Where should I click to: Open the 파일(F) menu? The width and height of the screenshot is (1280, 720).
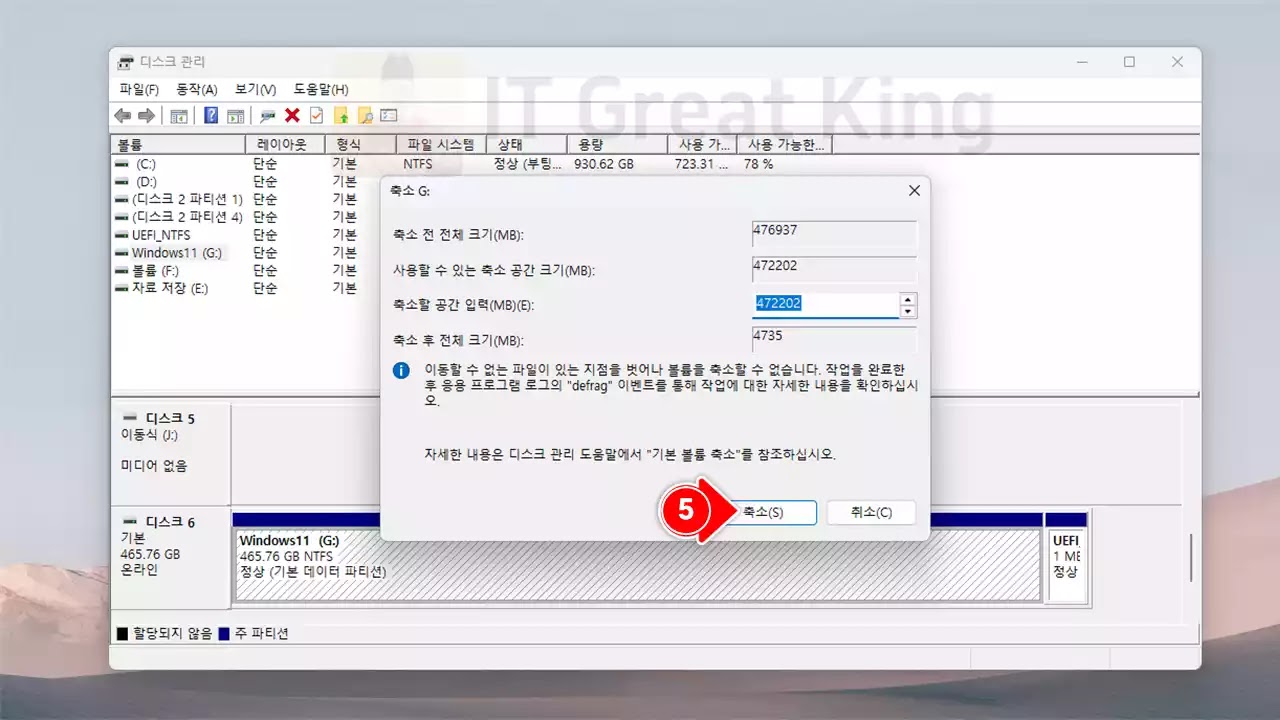(x=139, y=89)
